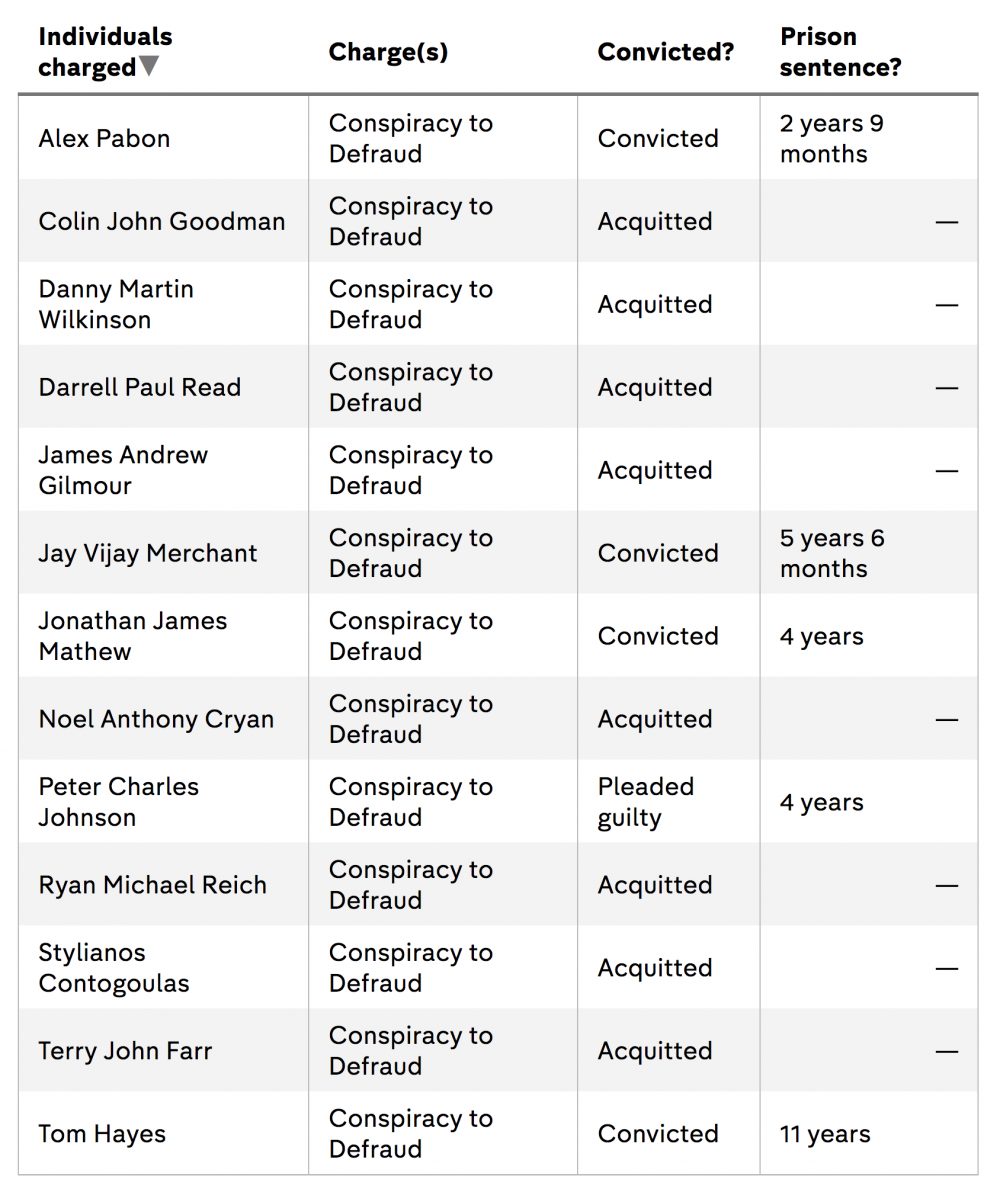Click the Convicted? column header
Screen dimensions: 1000x1192
(x=665, y=52)
